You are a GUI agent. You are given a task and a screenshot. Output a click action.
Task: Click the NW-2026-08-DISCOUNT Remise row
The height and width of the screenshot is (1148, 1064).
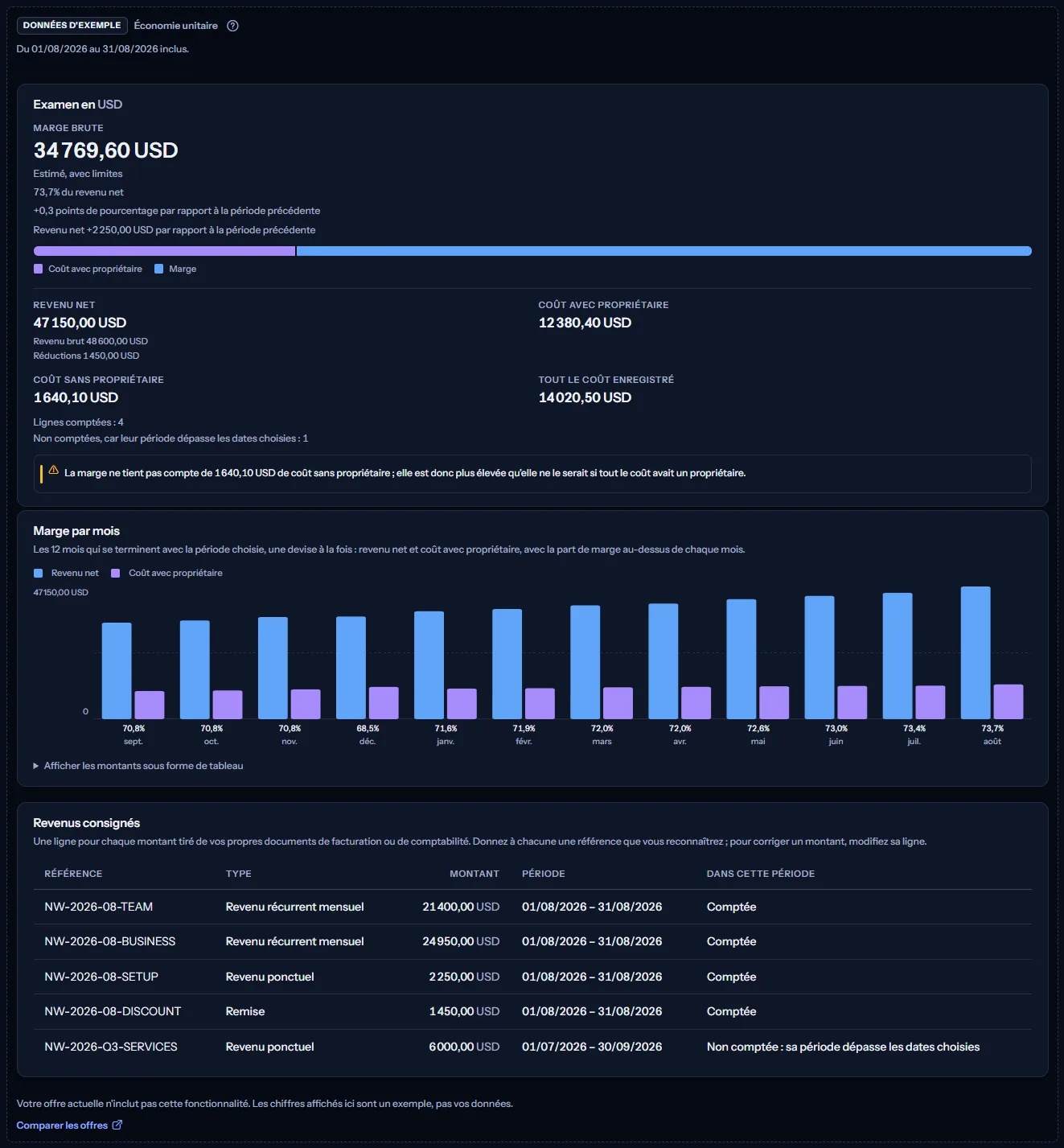click(532, 1011)
